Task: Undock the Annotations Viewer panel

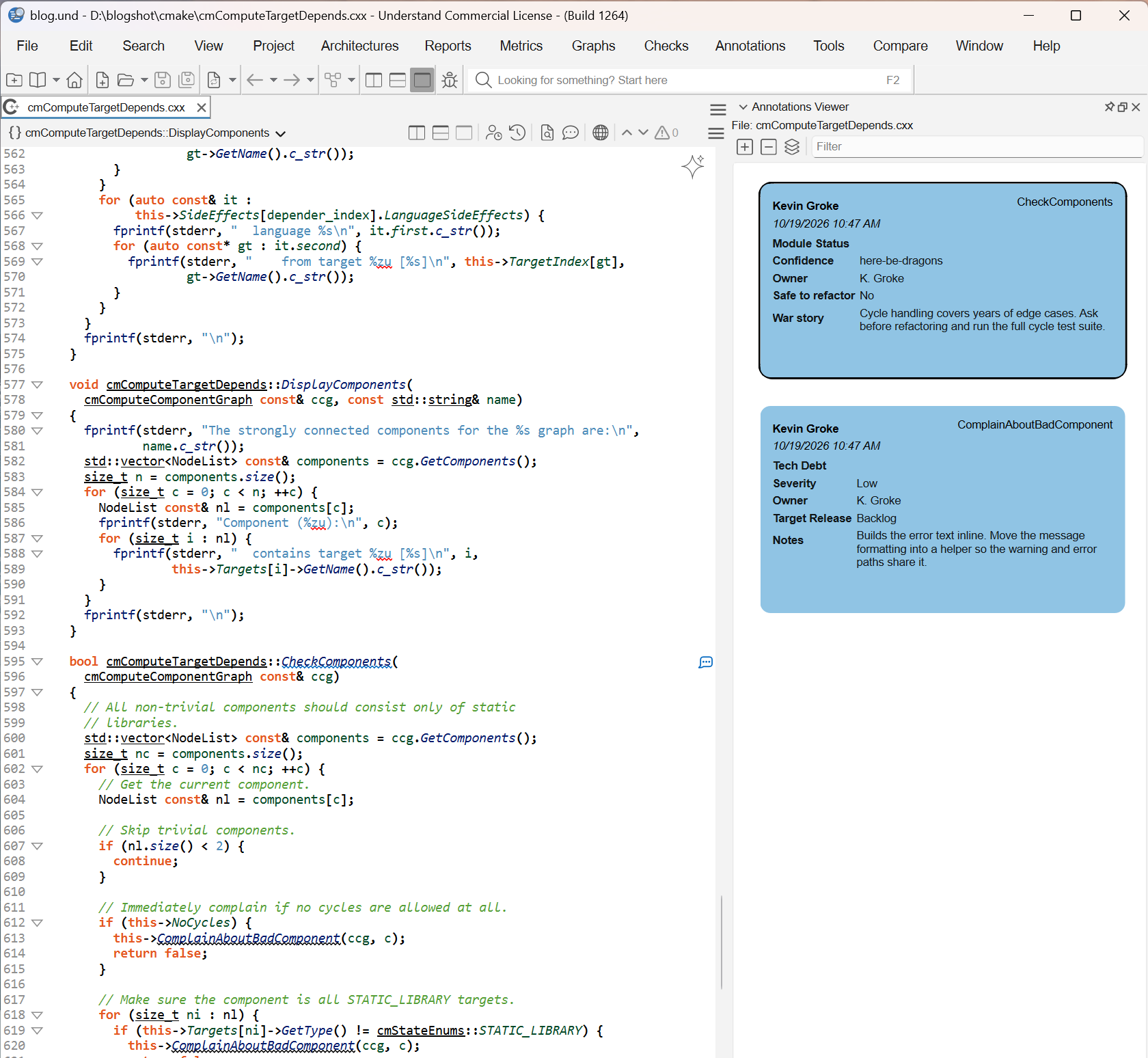Action: tap(1122, 107)
